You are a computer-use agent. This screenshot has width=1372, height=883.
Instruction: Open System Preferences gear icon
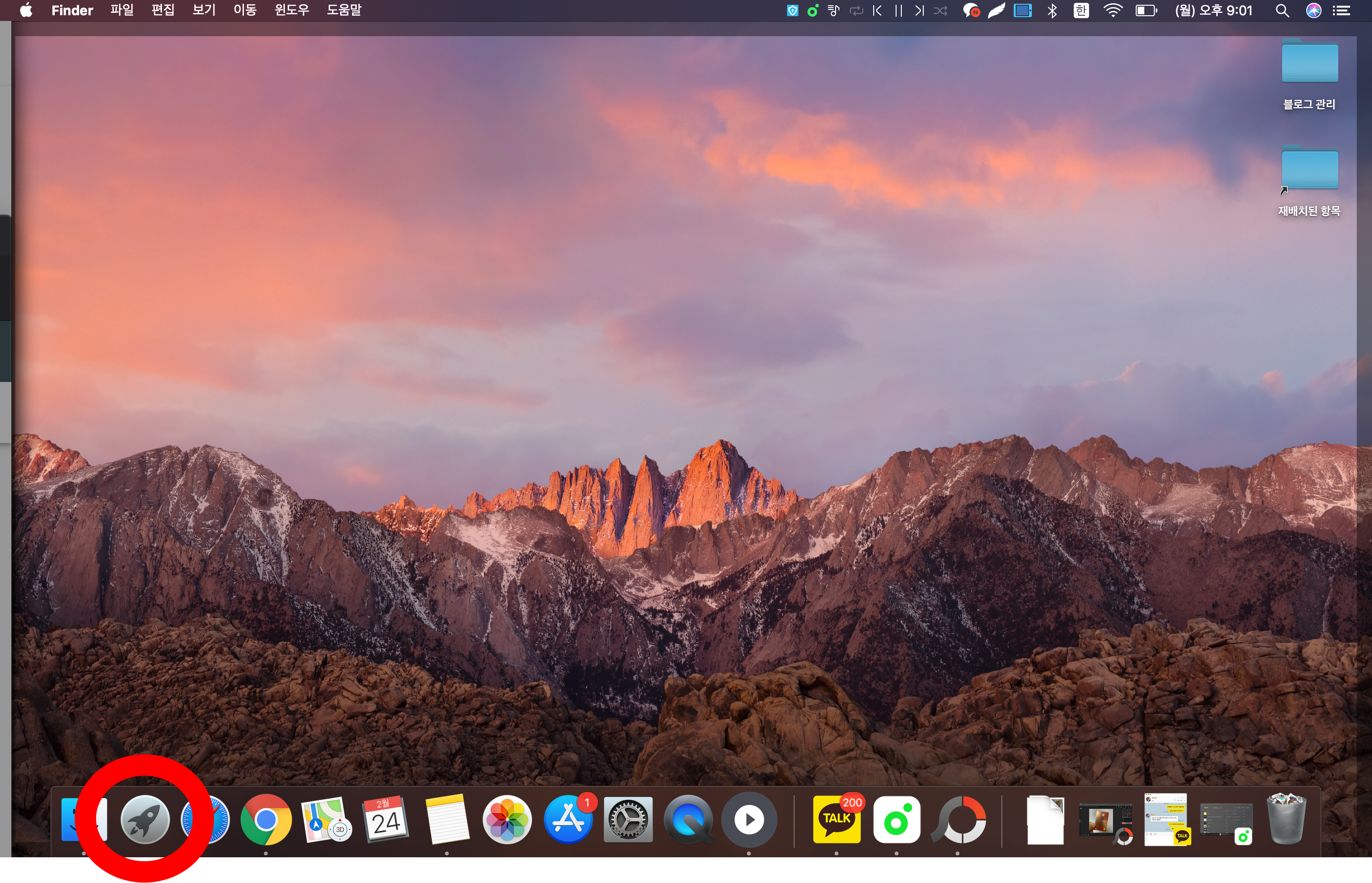[628, 820]
